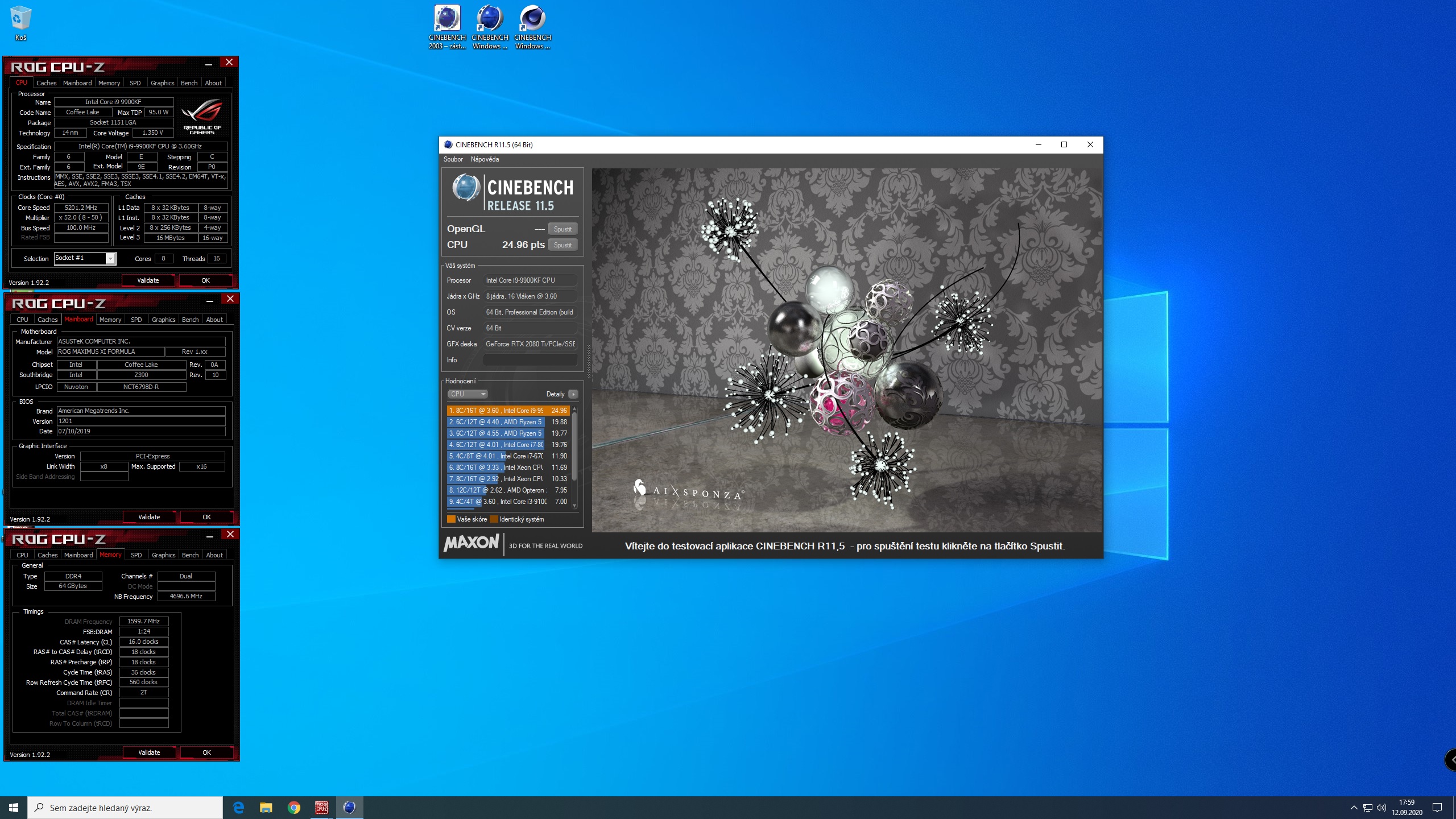Open the volume tray icon
Image resolution: width=1456 pixels, height=819 pixels.
point(1381,808)
